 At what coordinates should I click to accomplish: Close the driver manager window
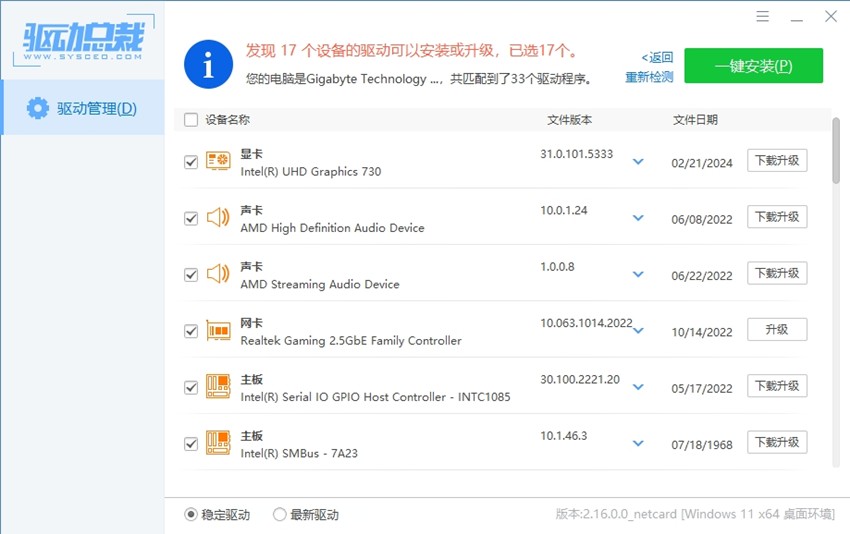click(831, 16)
